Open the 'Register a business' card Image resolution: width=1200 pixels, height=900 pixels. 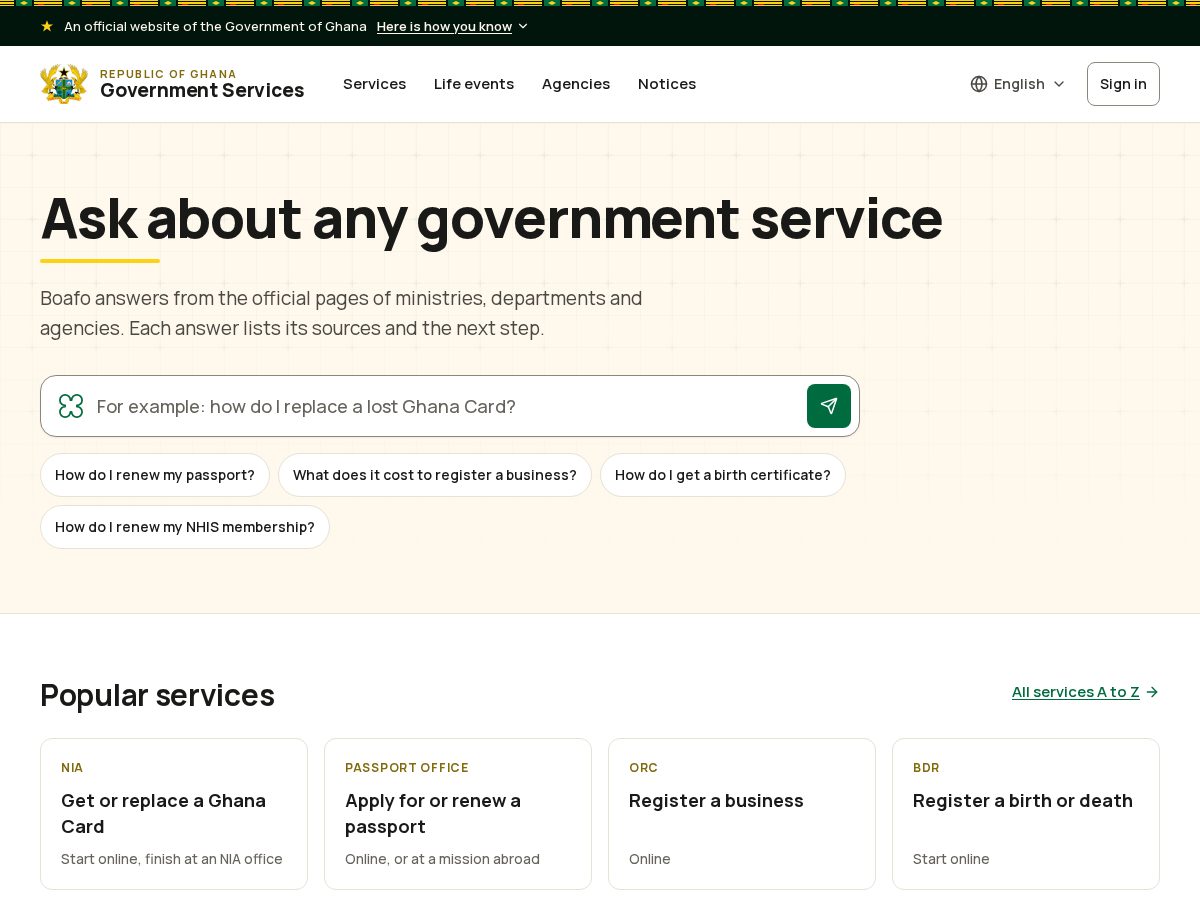coord(742,814)
